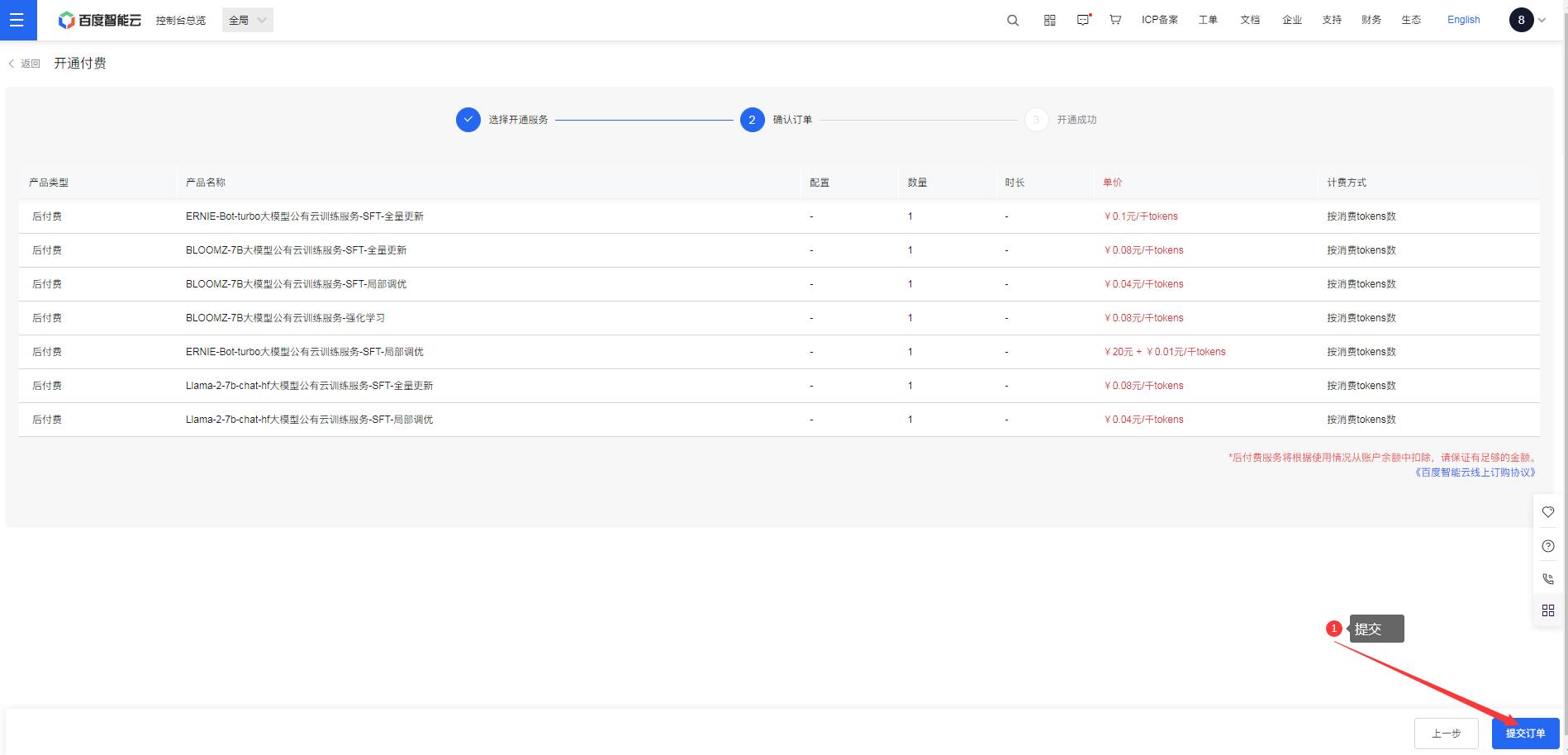The width and height of the screenshot is (1568, 755).
Task: Click the help question icon in side widget
Action: pos(1548,546)
